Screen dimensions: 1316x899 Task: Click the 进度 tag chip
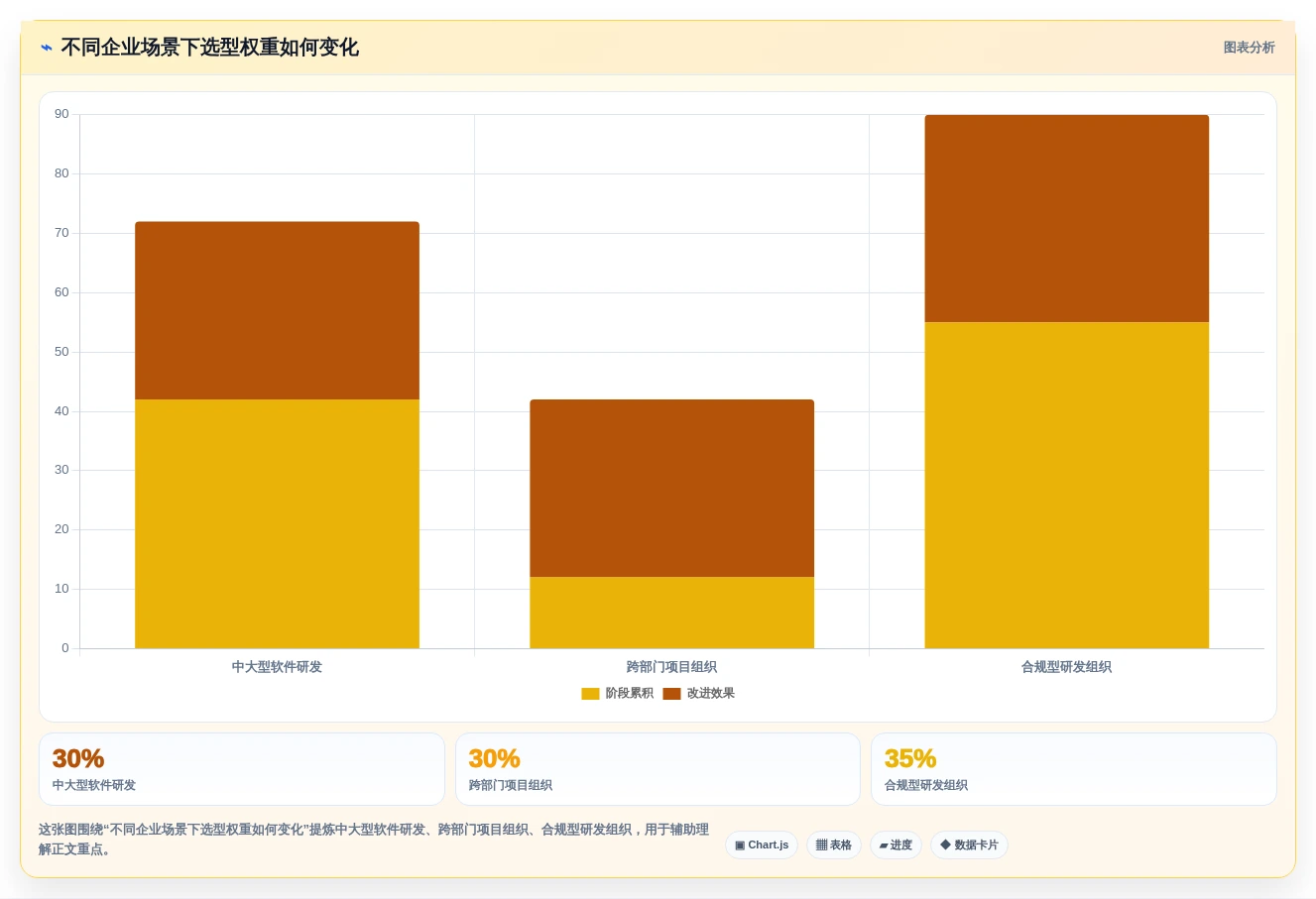[x=896, y=845]
